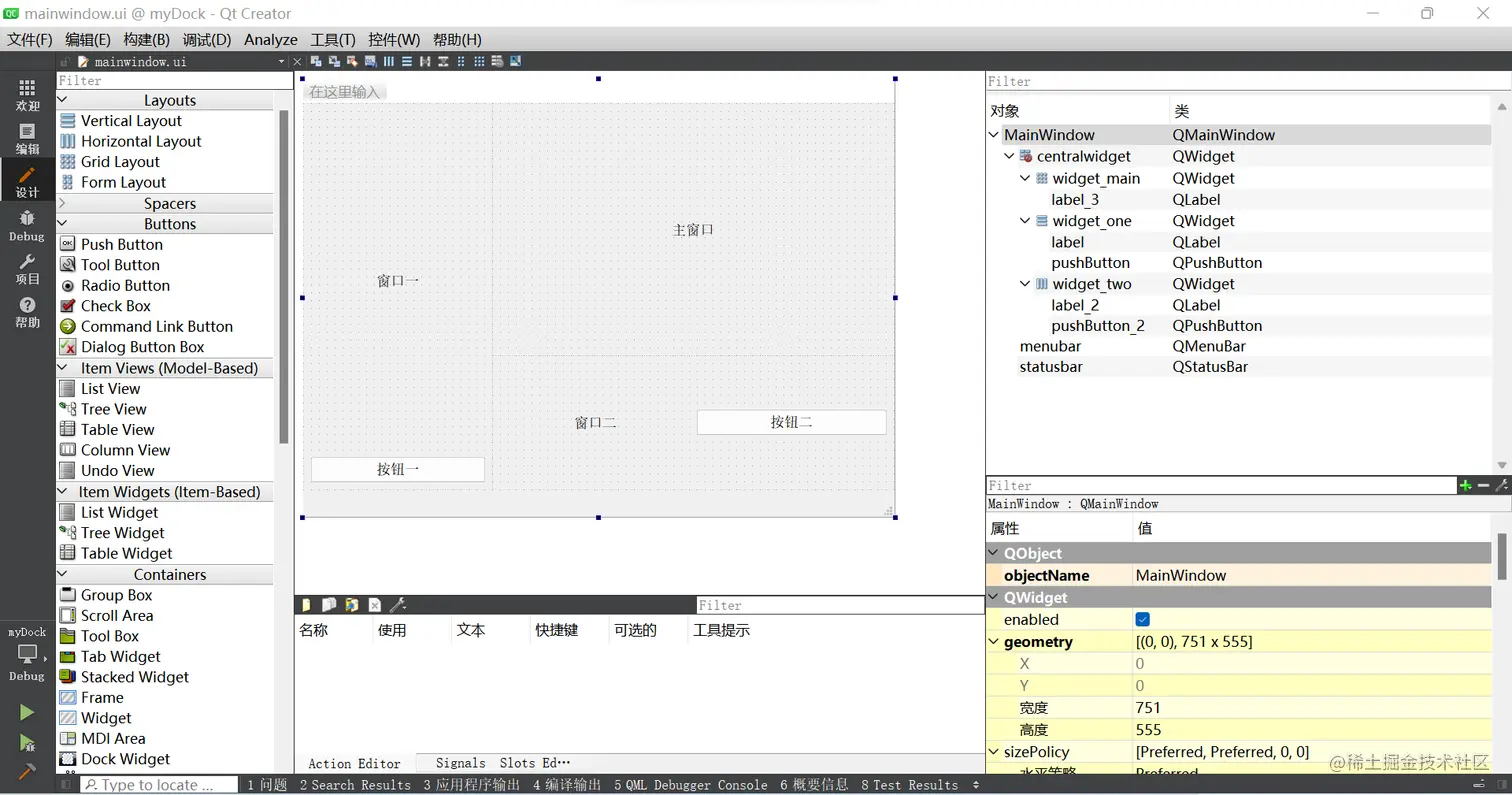The image size is (1512, 795).
Task: Click the wrench configure icon in Action Editor
Action: pyautogui.click(x=397, y=605)
